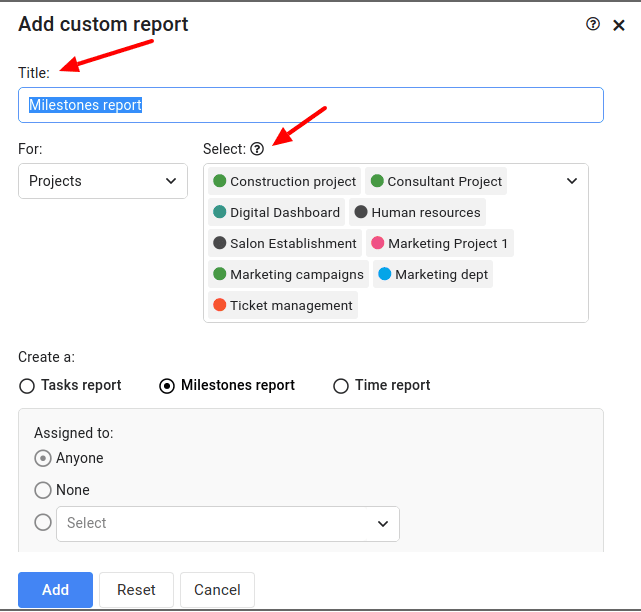
Task: Click the Marketing Project 1 tag
Action: click(x=439, y=243)
